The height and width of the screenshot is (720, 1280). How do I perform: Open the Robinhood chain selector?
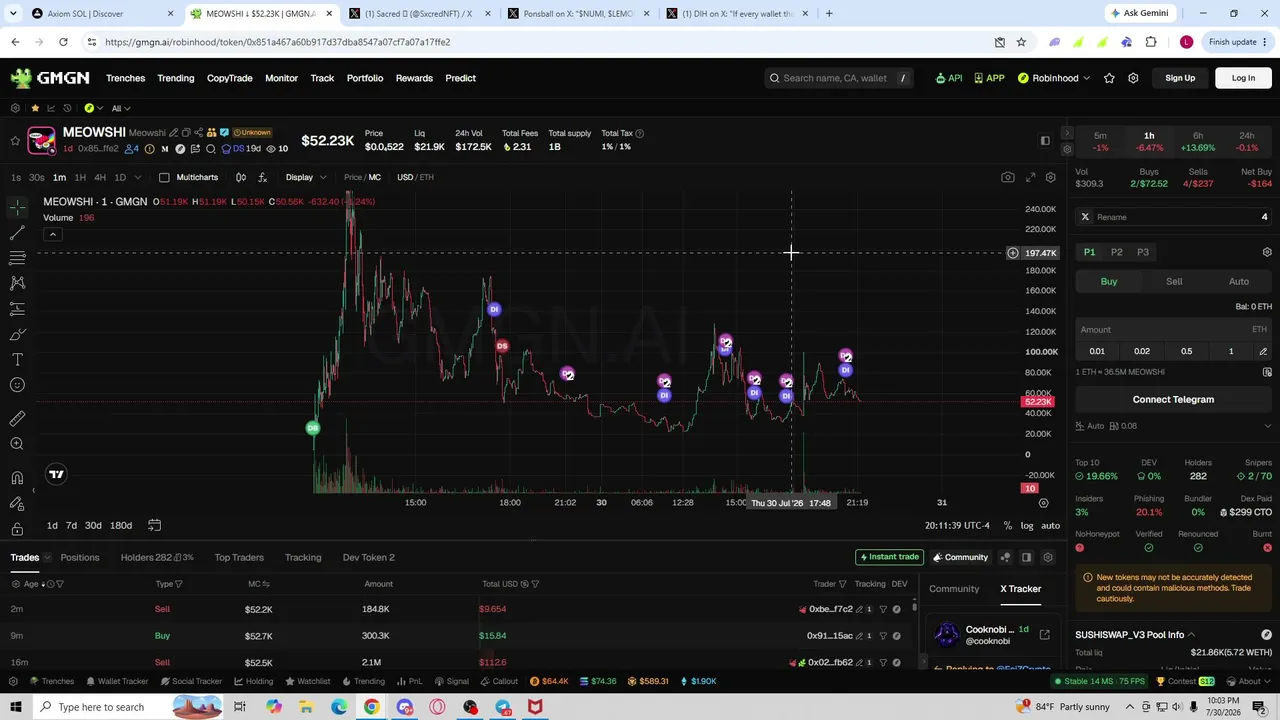click(x=1055, y=78)
